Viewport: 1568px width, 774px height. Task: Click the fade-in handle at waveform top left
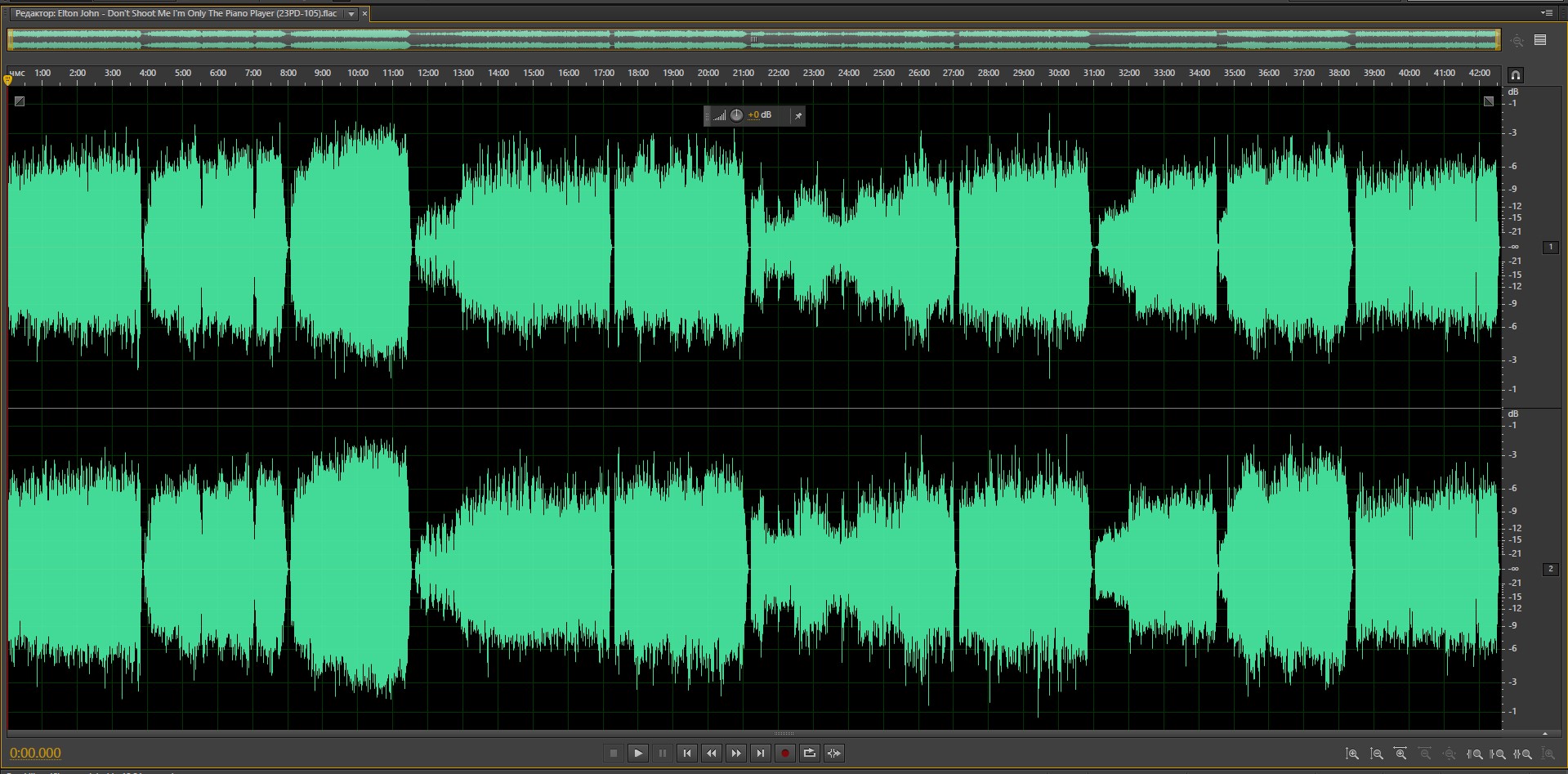coord(20,101)
